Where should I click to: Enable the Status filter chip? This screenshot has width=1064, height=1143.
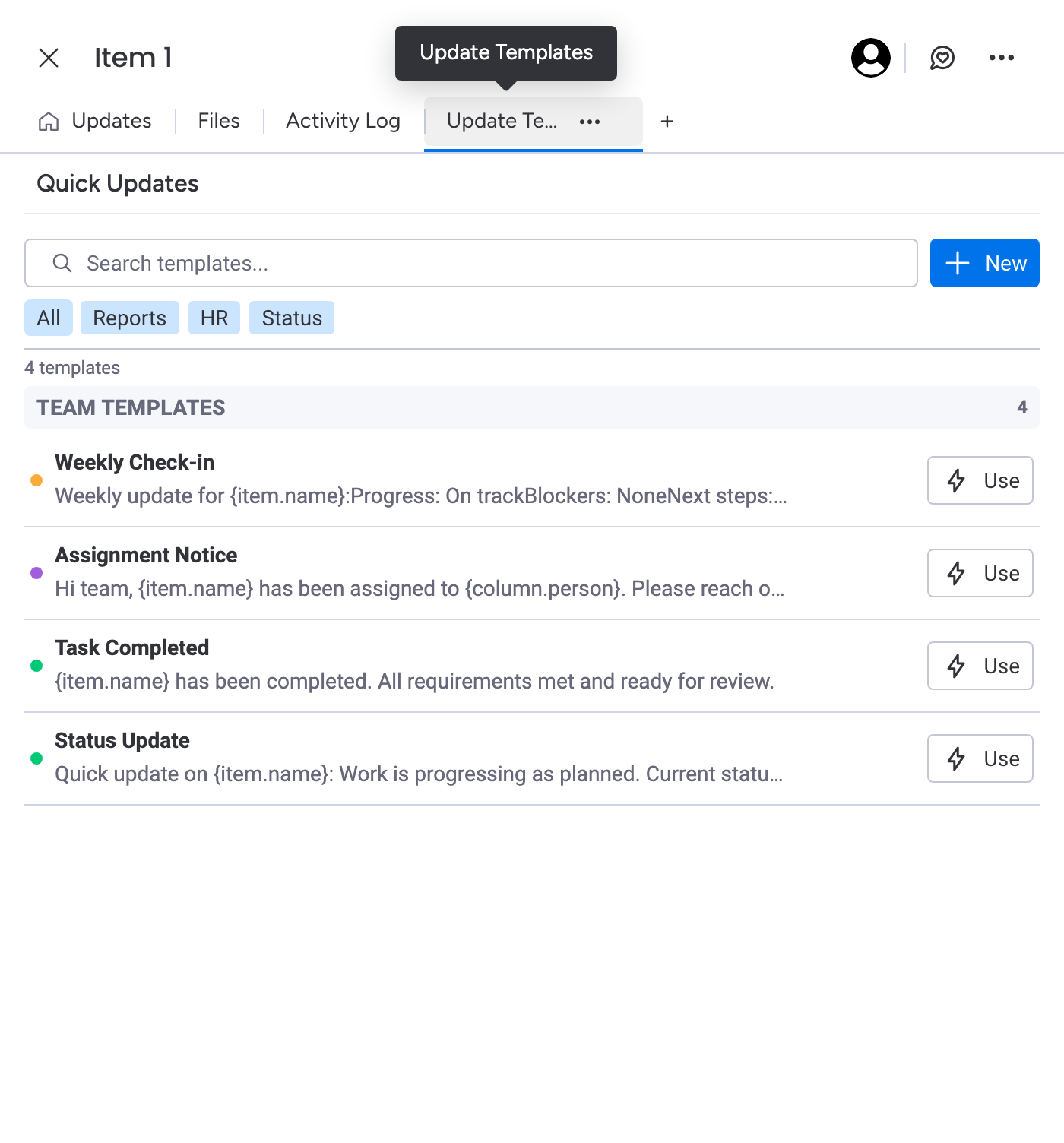292,318
